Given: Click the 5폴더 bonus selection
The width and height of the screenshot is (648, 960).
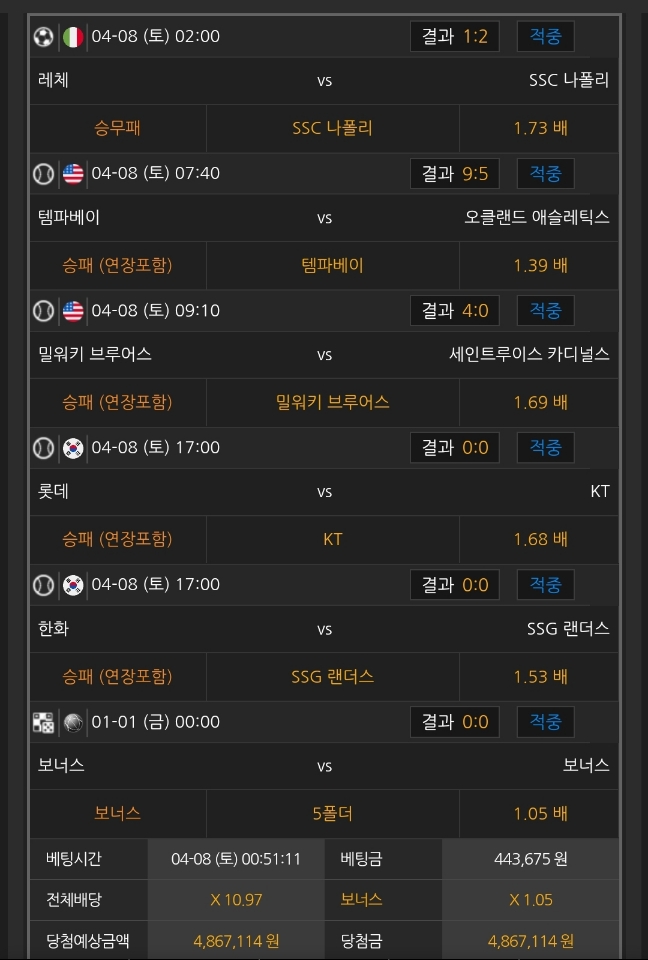Looking at the screenshot, I should (332, 814).
